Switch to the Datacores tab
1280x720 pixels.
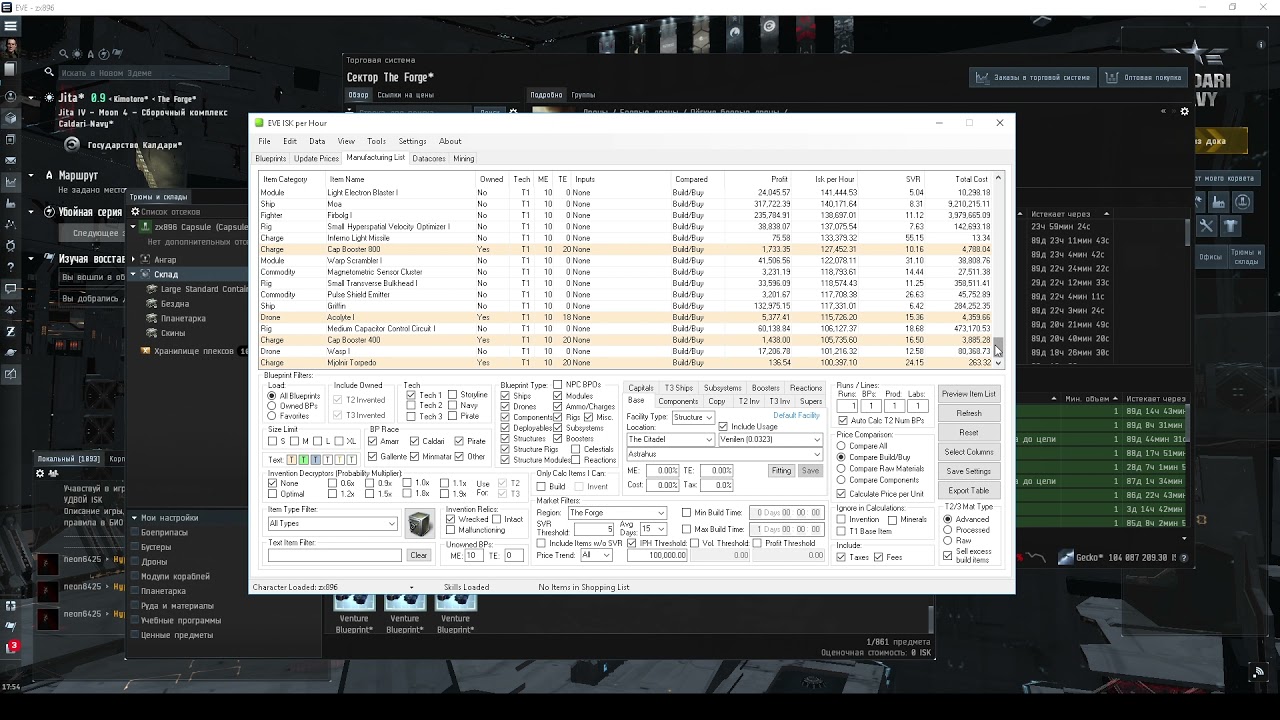pyautogui.click(x=429, y=158)
